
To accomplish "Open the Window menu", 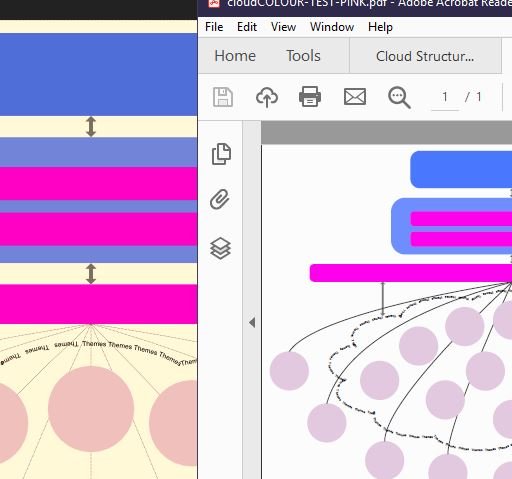I will [x=332, y=27].
